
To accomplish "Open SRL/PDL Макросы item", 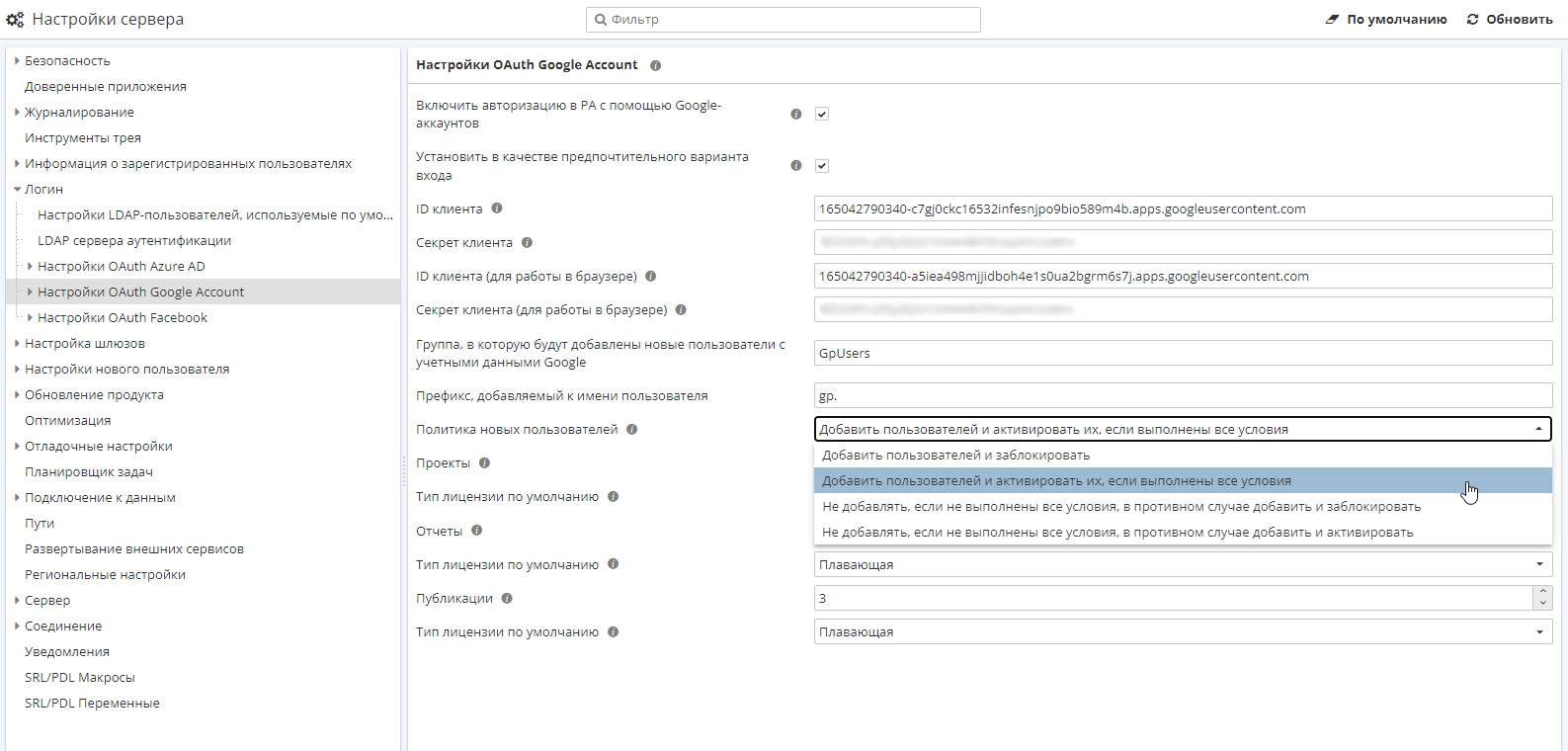I will click(80, 678).
